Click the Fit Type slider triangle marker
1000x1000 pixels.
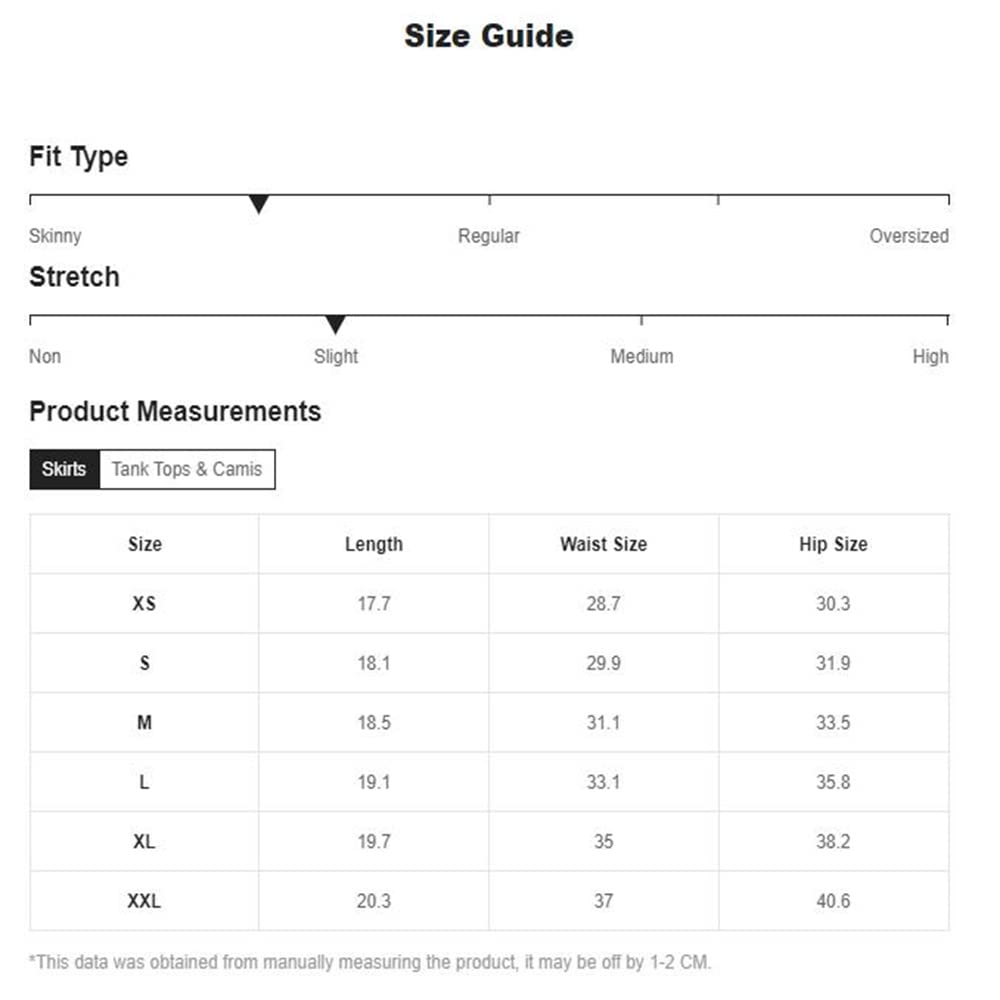[259, 205]
